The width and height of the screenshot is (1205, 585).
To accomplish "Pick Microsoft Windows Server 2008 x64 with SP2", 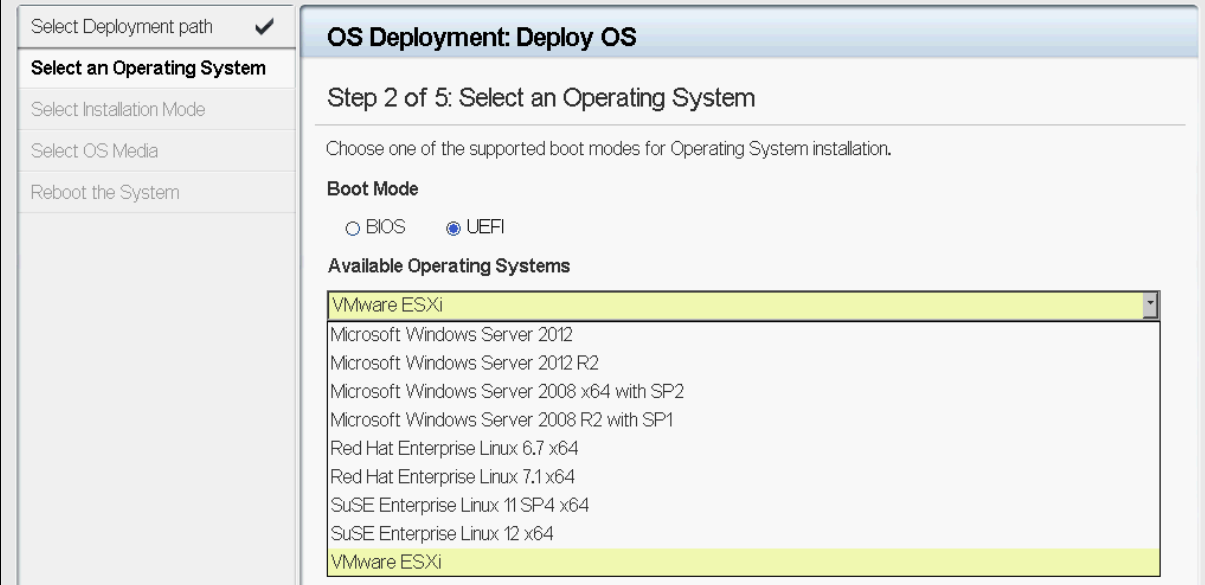I will 743,391.
